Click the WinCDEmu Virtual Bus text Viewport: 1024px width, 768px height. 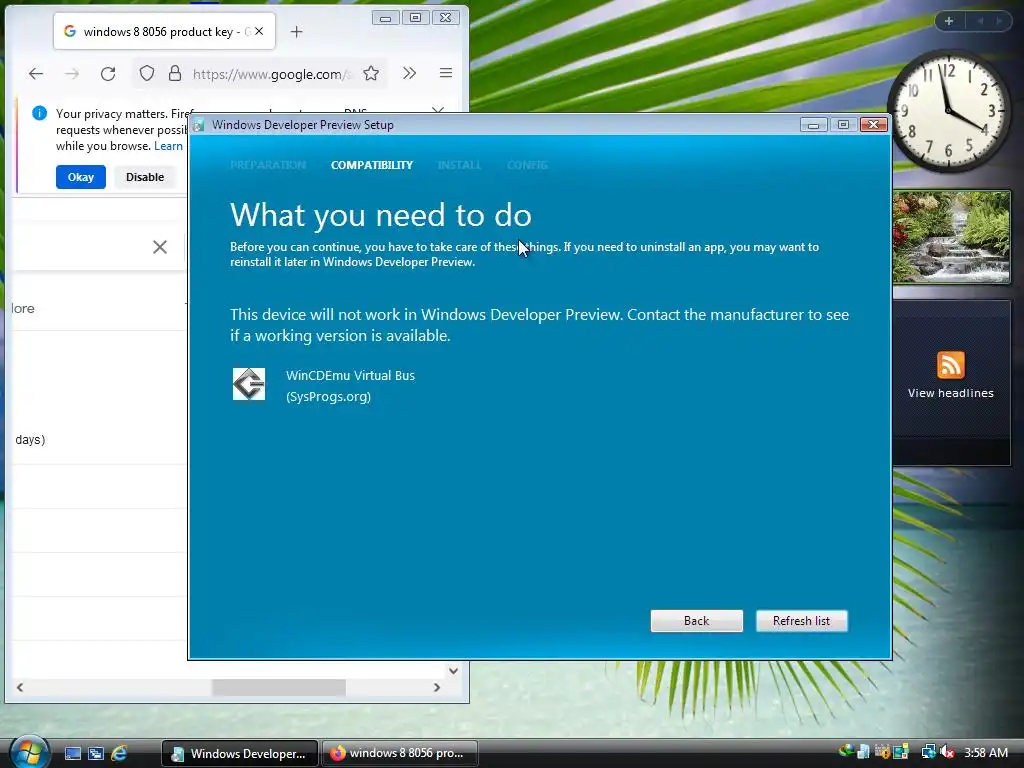[x=350, y=376]
